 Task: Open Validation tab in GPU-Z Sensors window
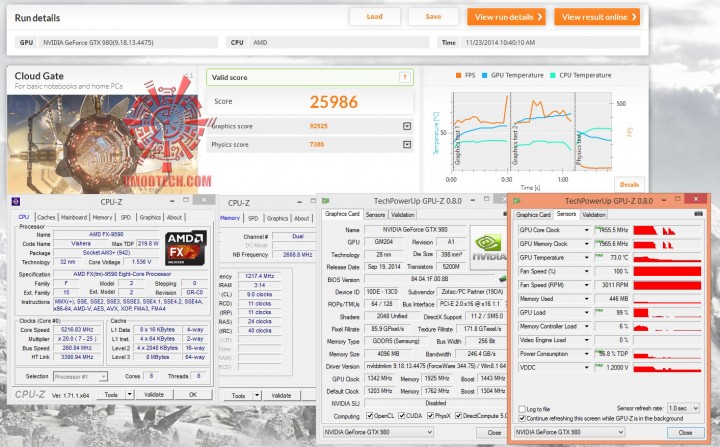[x=594, y=215]
